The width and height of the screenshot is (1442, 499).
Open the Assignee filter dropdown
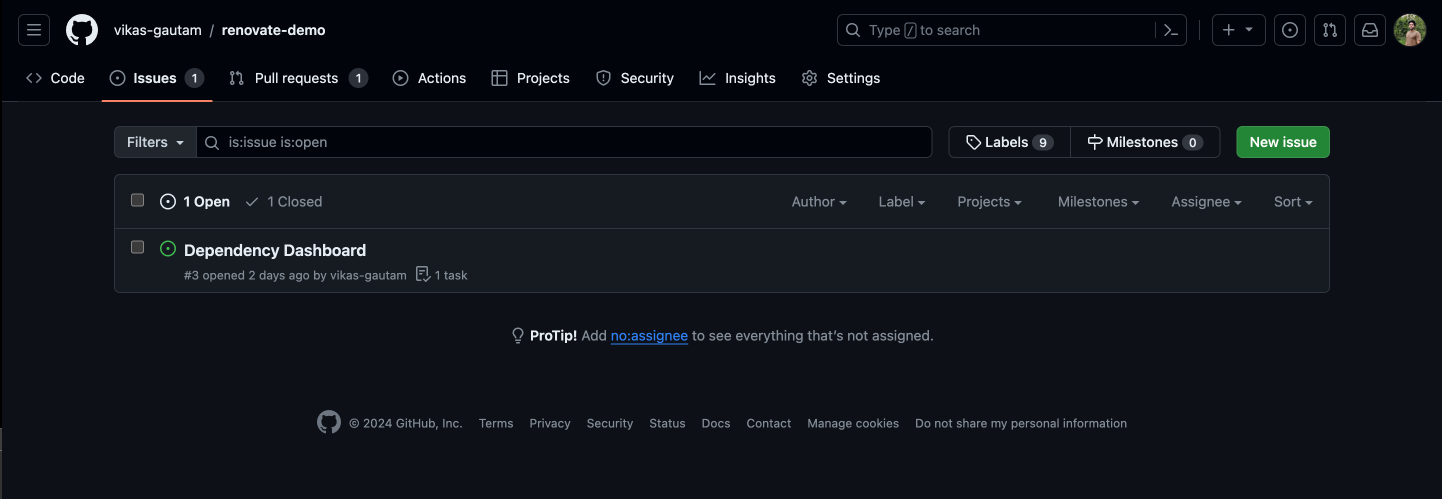(x=1207, y=202)
